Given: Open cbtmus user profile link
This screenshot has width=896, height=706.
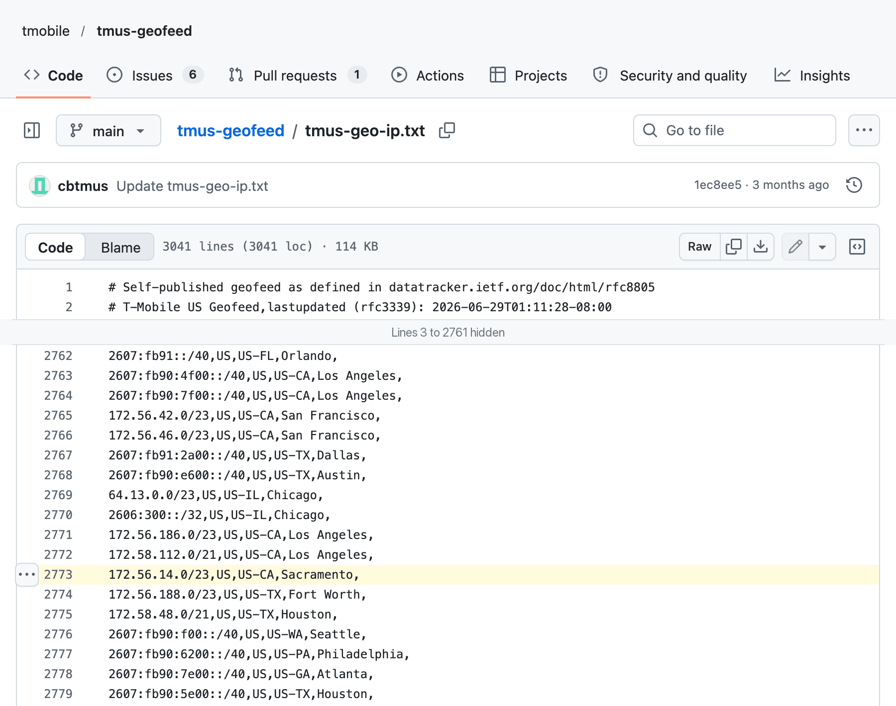Looking at the screenshot, I should (83, 186).
